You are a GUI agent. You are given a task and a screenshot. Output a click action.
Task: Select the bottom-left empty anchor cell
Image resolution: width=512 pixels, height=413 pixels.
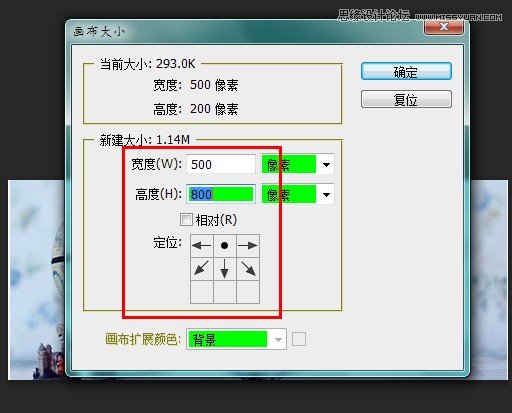[x=202, y=292]
